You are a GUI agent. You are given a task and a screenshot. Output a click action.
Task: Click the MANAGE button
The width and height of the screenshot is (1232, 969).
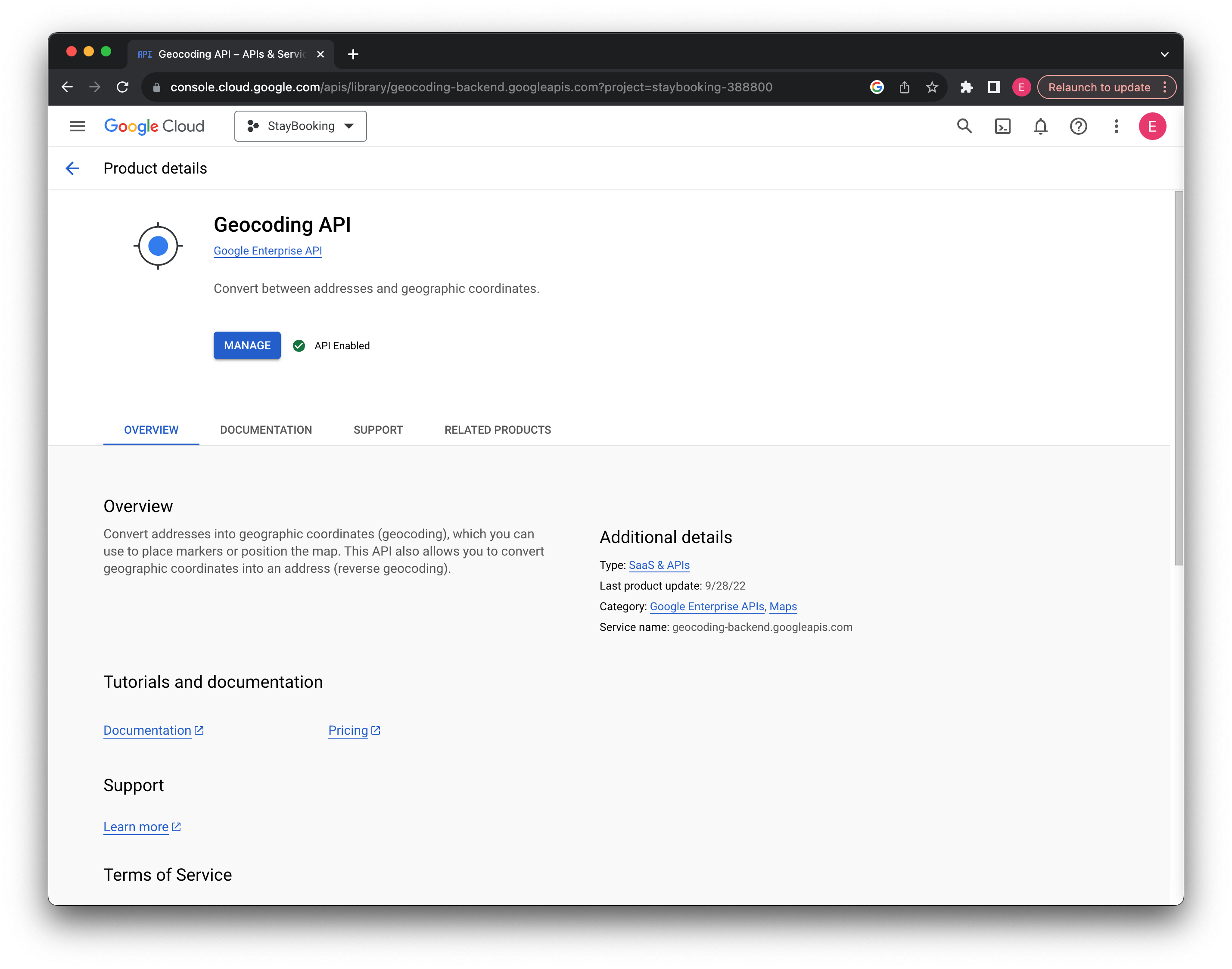[x=247, y=345]
